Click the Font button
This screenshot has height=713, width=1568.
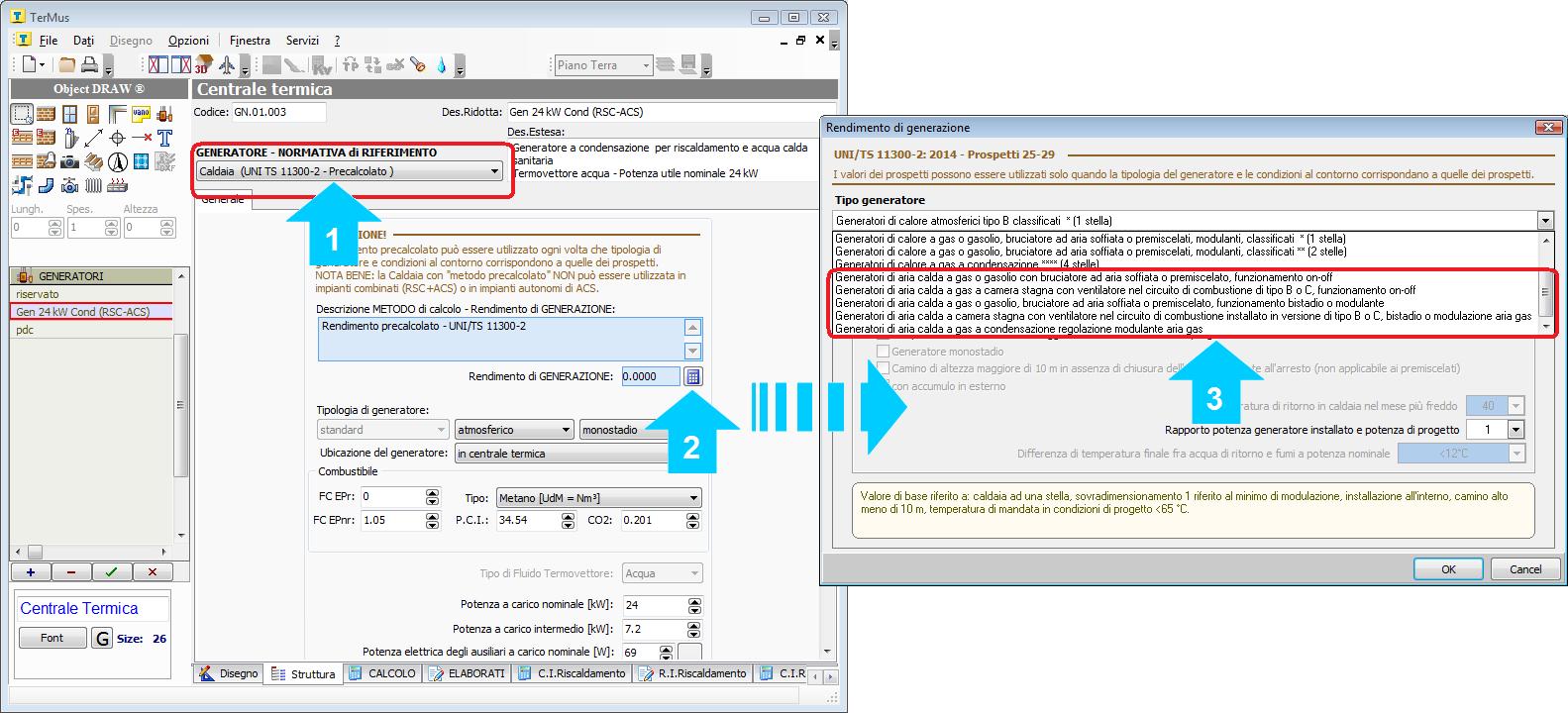coord(52,638)
